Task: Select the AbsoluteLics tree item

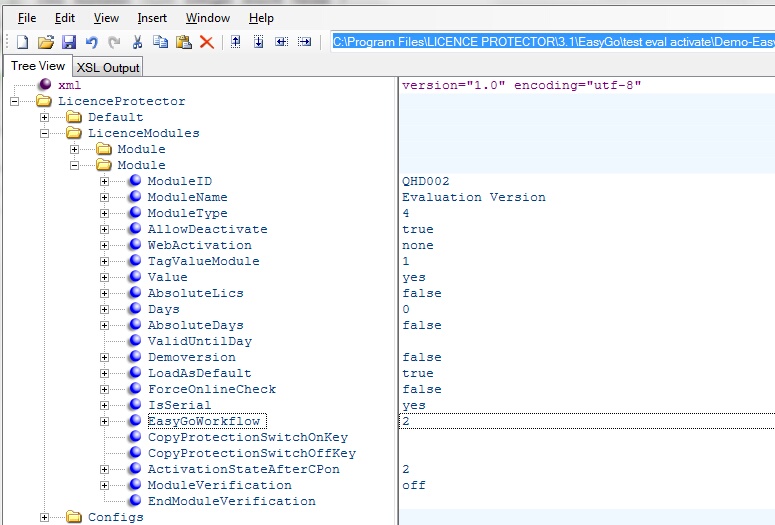Action: coord(195,293)
